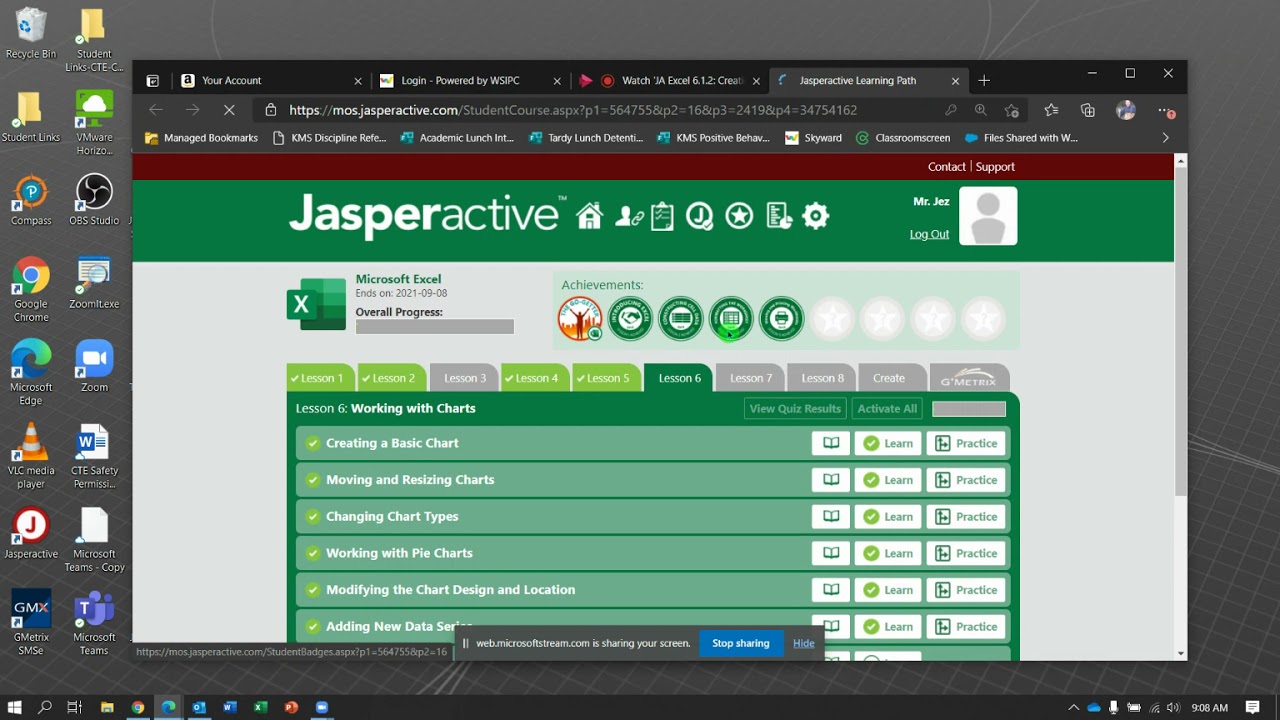Switch to Lesson 8 tab

click(x=822, y=378)
